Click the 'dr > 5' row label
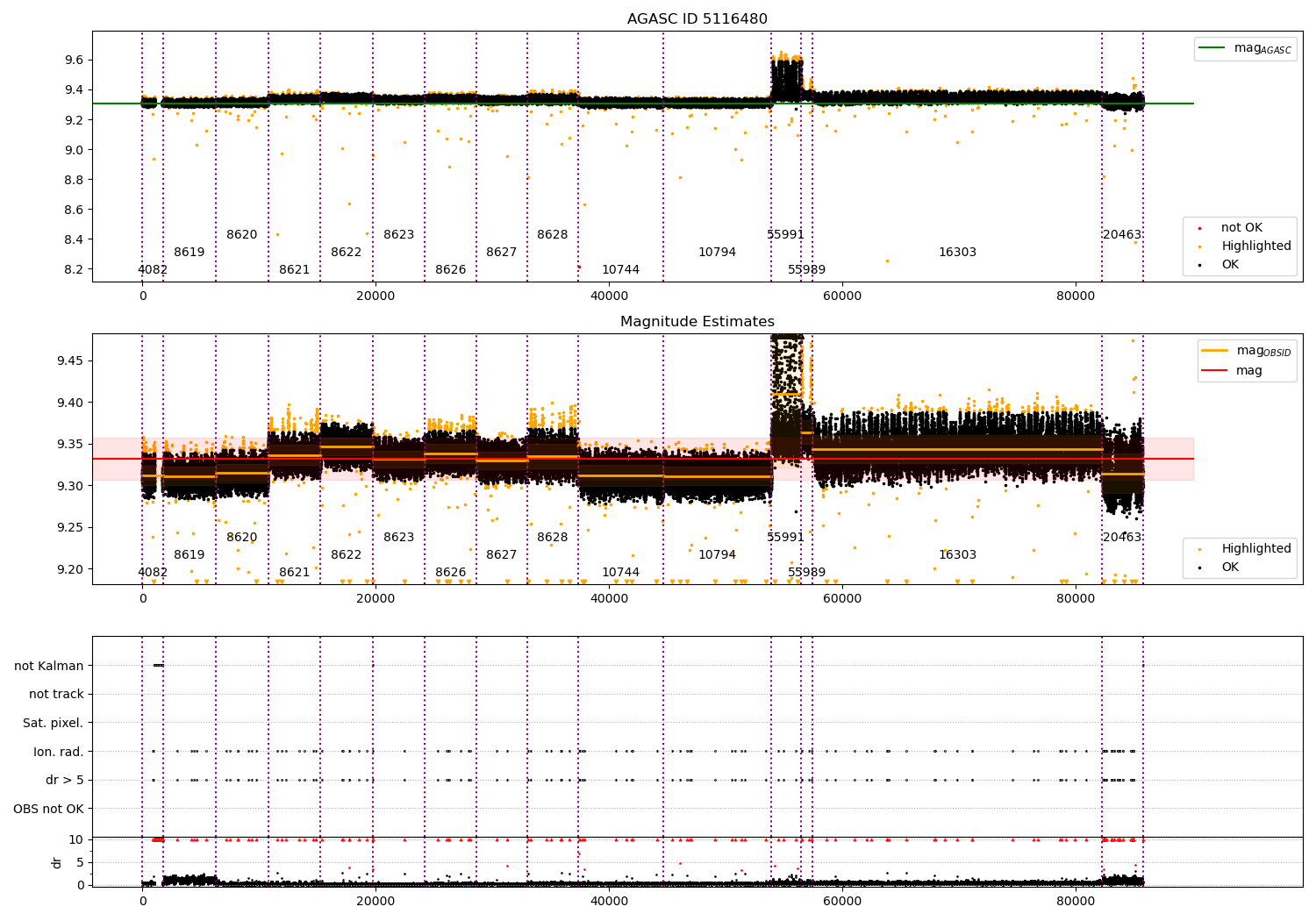The image size is (1316, 921). (x=65, y=781)
